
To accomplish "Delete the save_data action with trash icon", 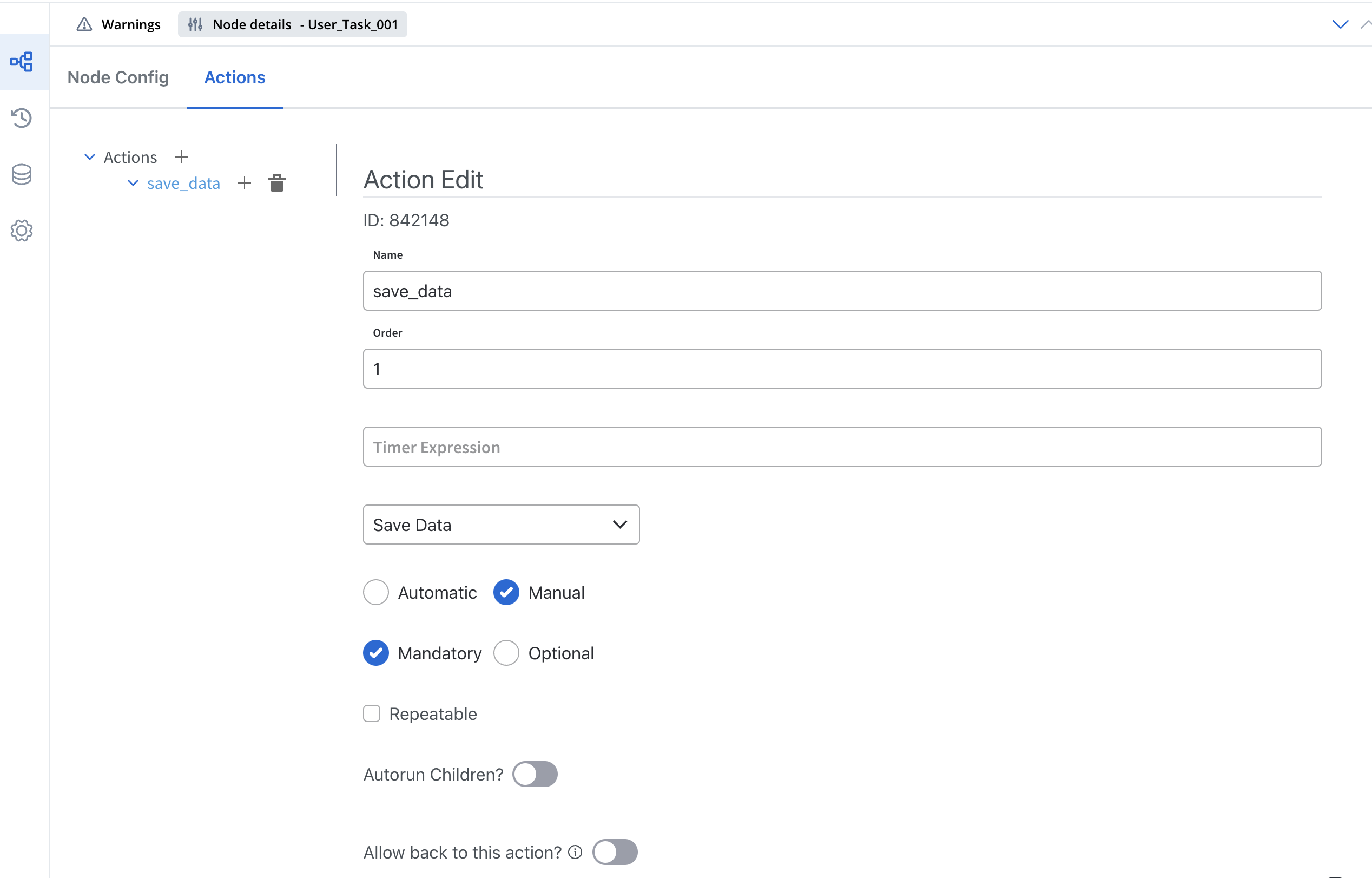I will point(277,183).
